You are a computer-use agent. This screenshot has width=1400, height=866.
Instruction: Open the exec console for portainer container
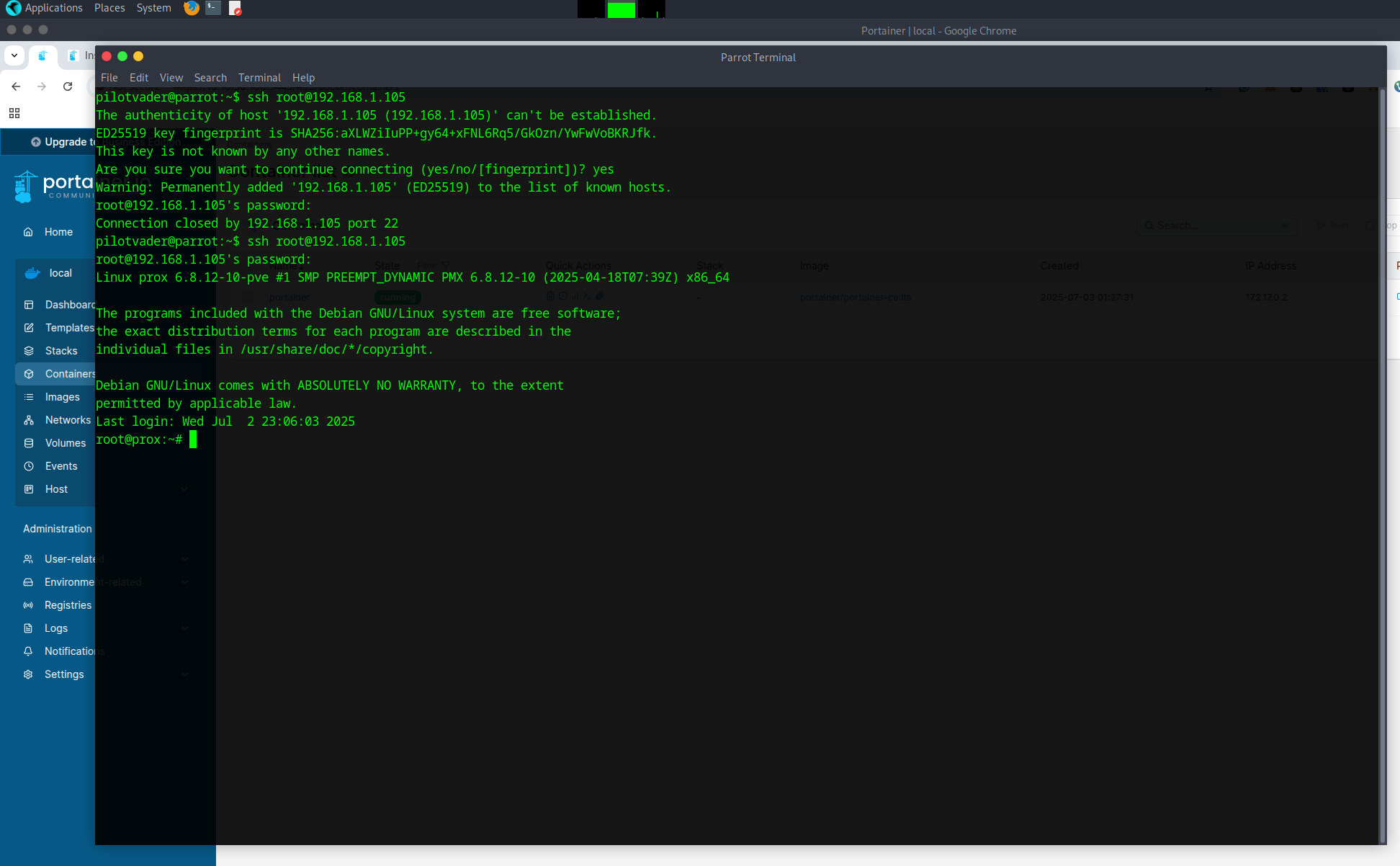pyautogui.click(x=587, y=295)
